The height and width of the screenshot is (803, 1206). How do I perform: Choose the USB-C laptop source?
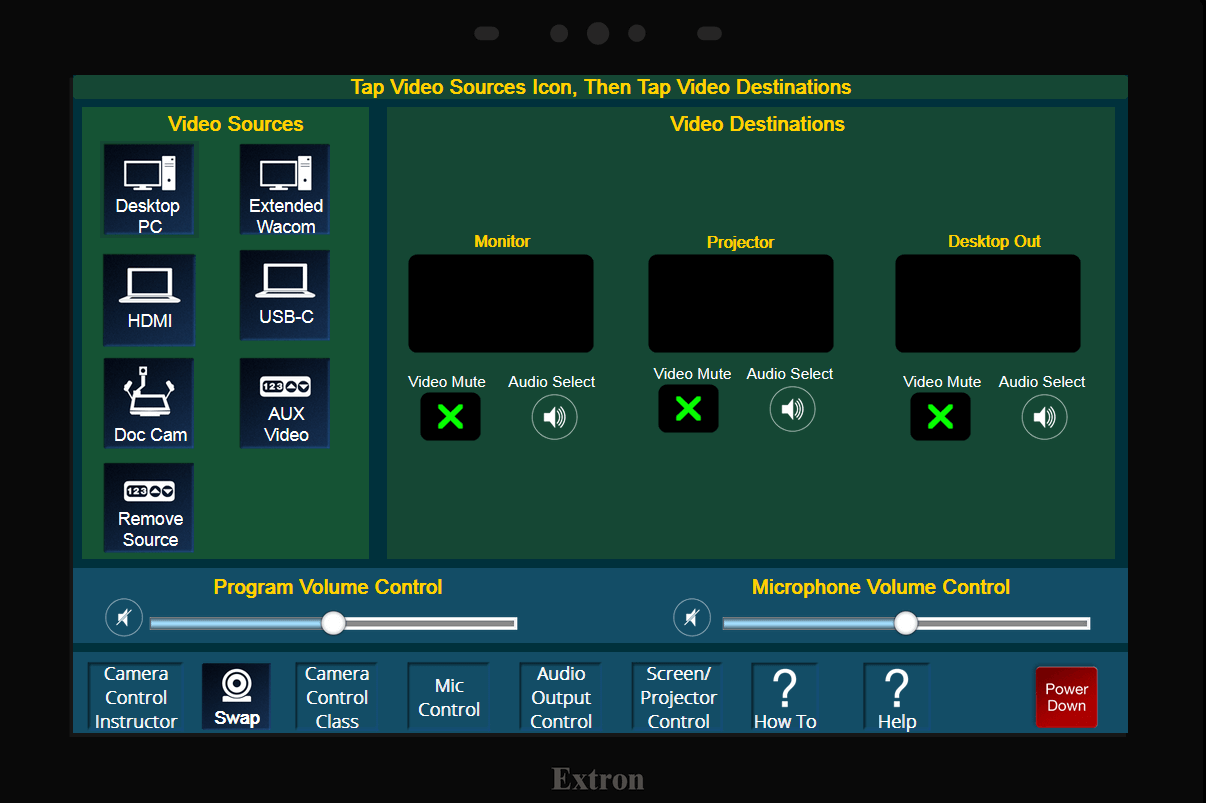tap(285, 295)
